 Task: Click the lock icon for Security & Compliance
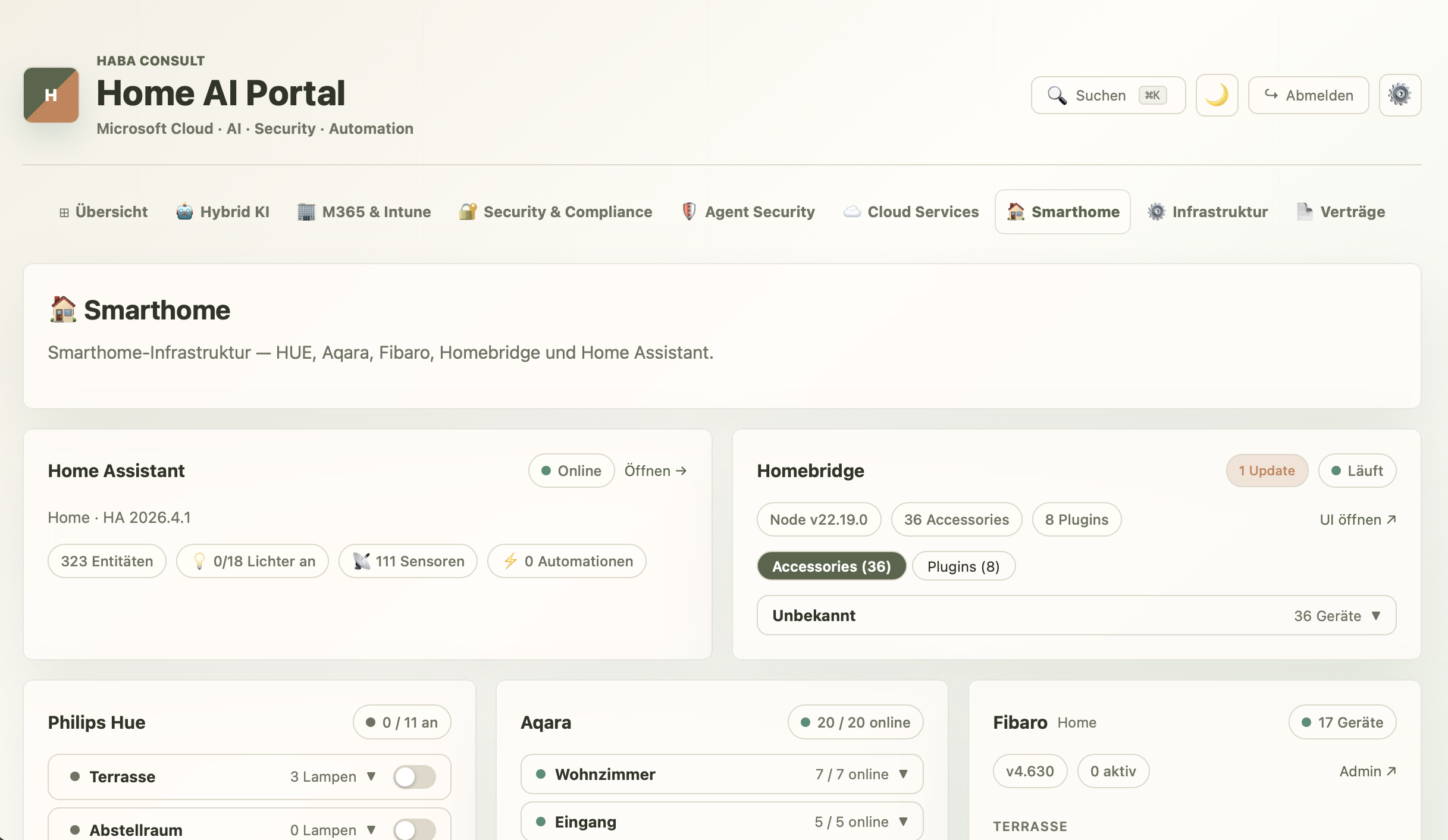[x=468, y=212]
